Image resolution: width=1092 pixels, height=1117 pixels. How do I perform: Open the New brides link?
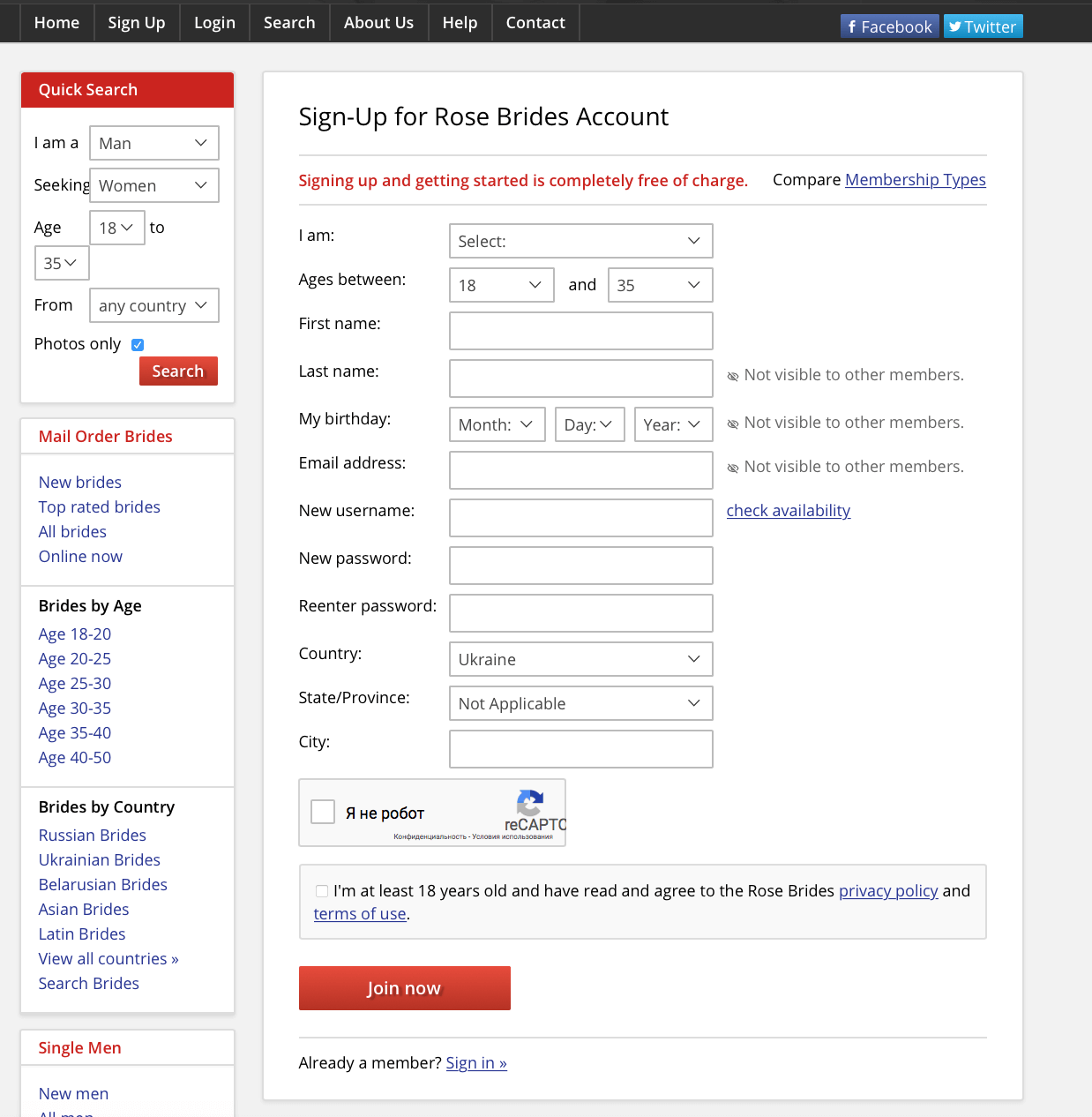click(x=80, y=483)
